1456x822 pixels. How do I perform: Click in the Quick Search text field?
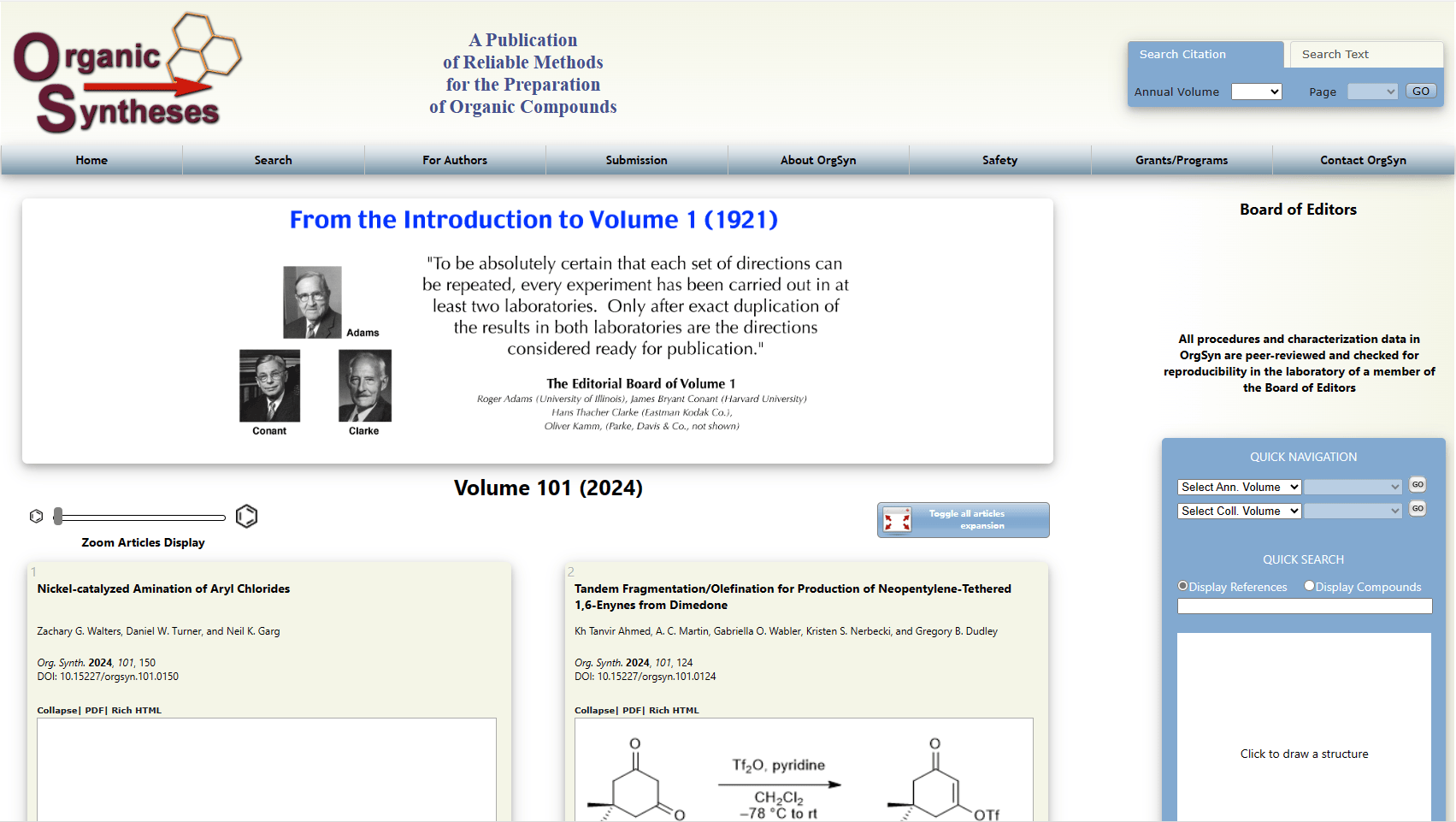click(x=1305, y=606)
